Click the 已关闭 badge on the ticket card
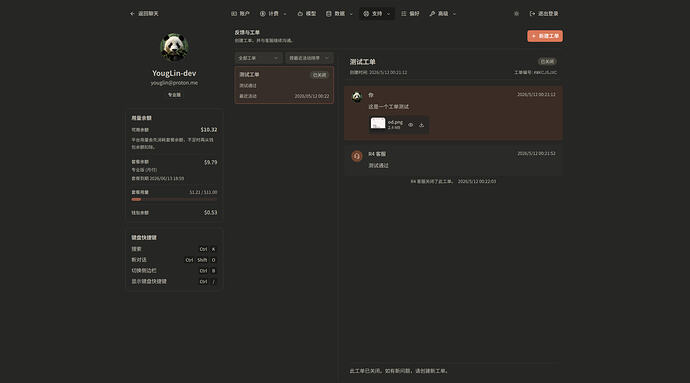 pos(320,75)
